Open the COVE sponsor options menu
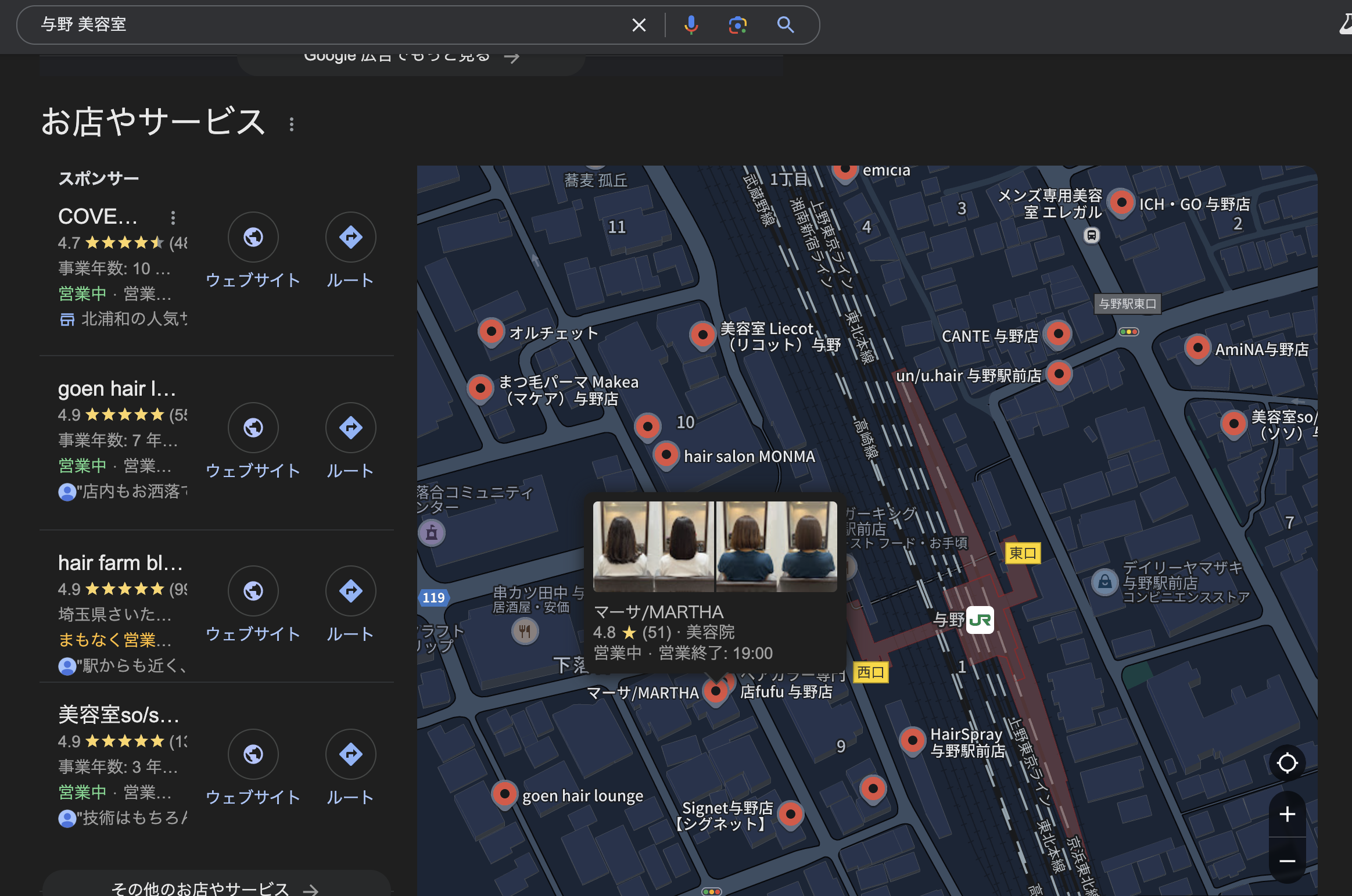The image size is (1352, 896). pos(173,217)
